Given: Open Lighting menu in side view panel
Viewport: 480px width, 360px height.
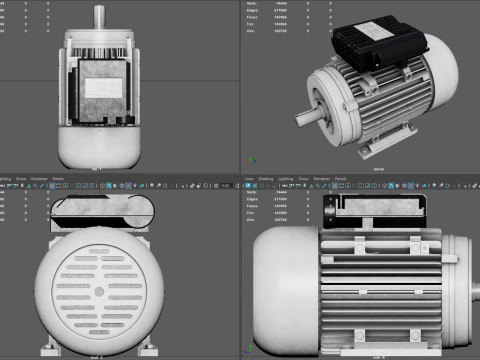Looking at the screenshot, I should point(285,179).
